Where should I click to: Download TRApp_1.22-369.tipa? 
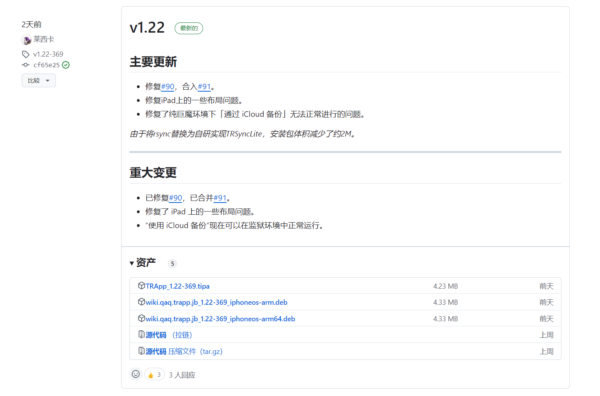click(x=177, y=286)
